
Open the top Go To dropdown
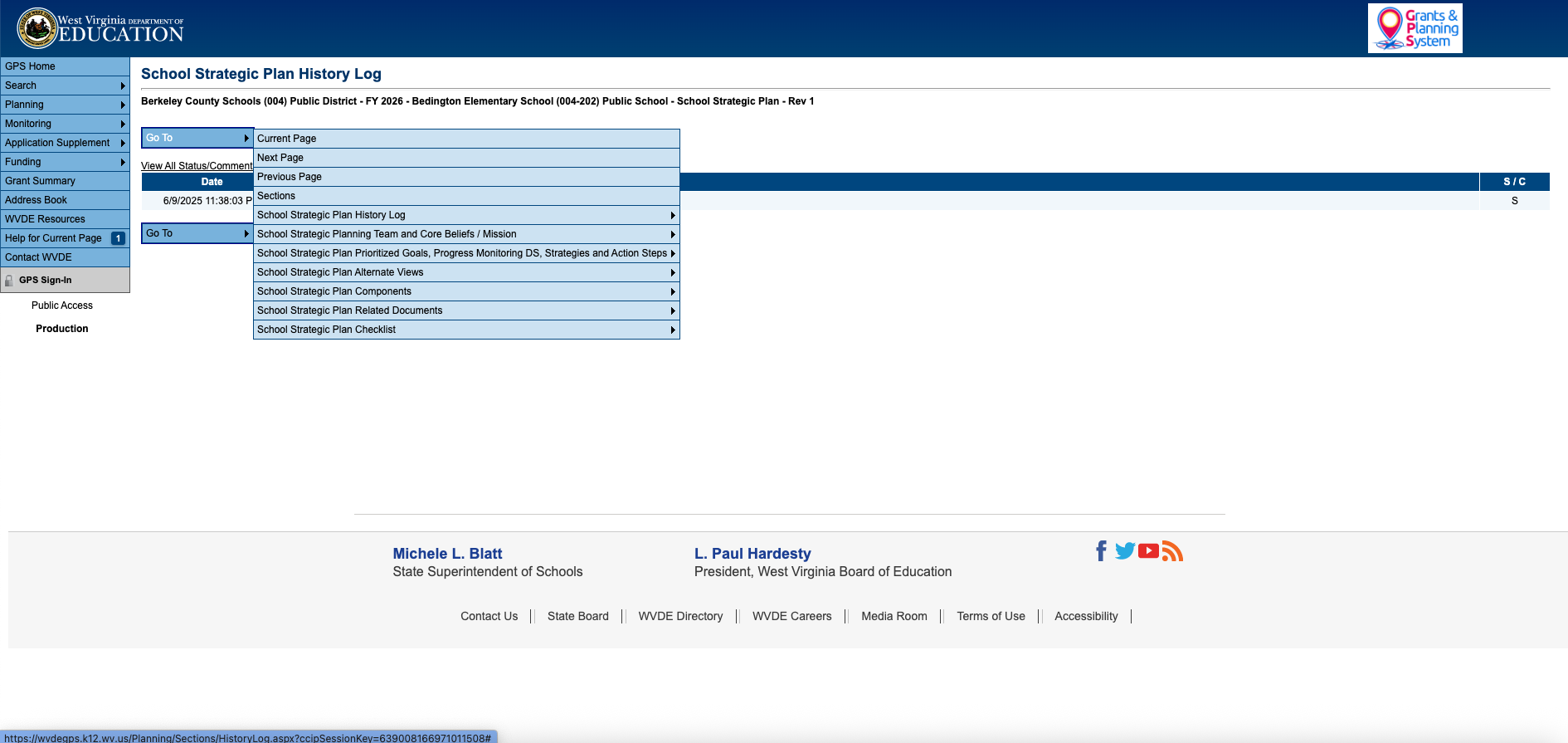click(197, 138)
